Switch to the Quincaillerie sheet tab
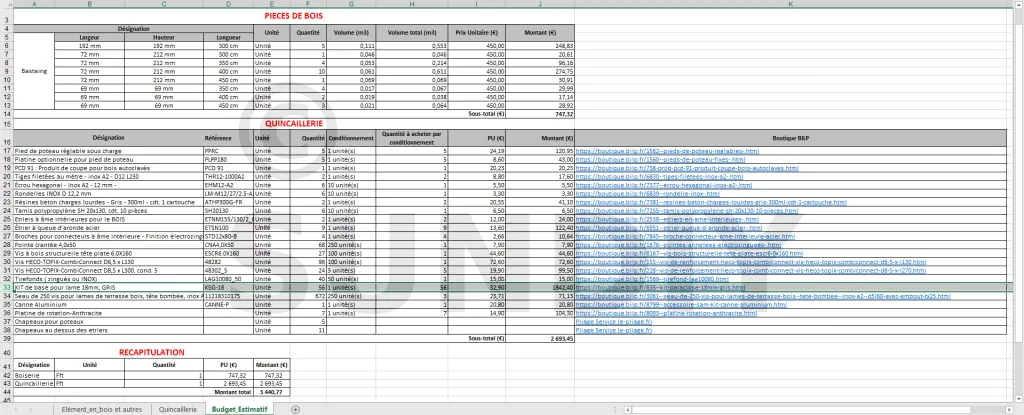The height and width of the screenshot is (415, 1024). pos(176,409)
